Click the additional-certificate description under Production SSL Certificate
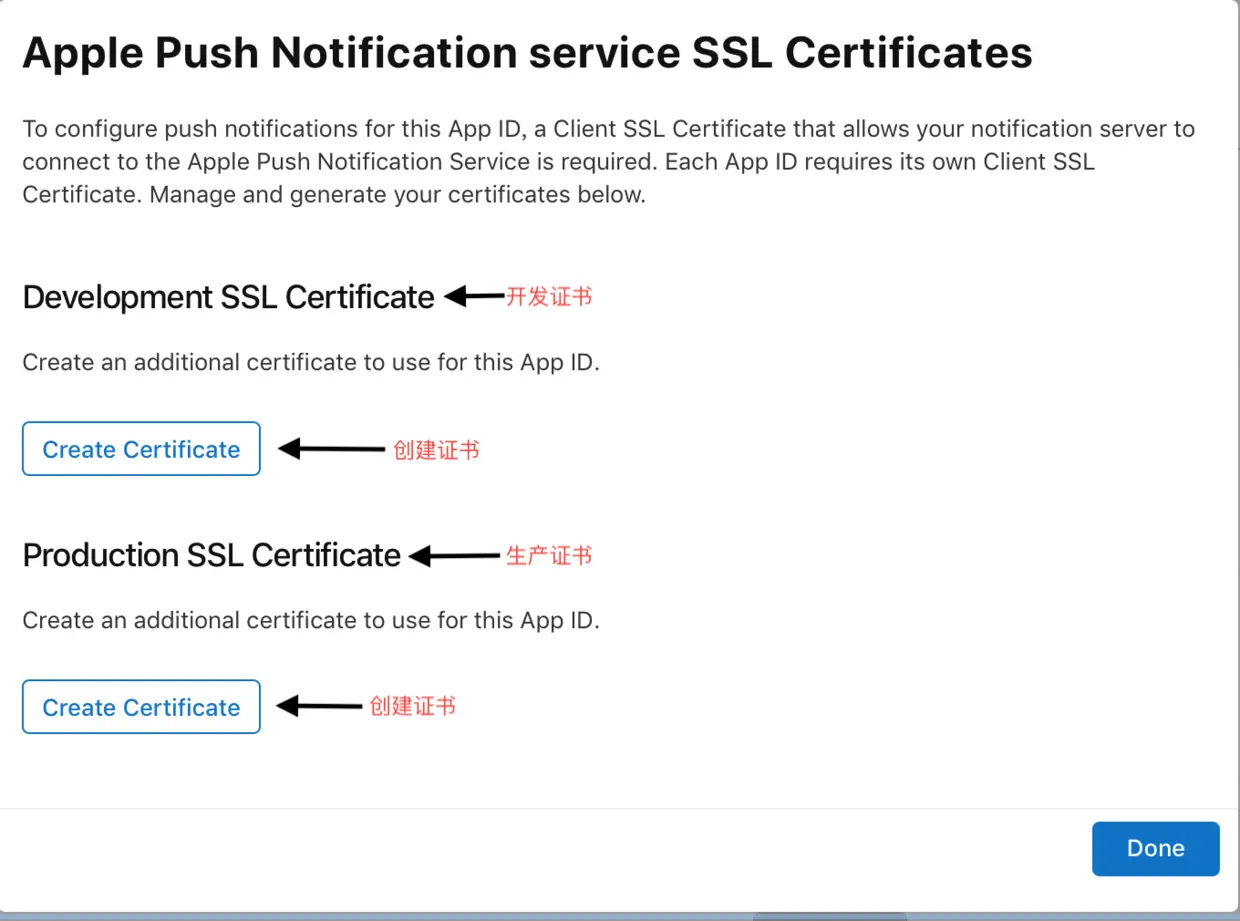The width and height of the screenshot is (1240, 921). coord(311,620)
